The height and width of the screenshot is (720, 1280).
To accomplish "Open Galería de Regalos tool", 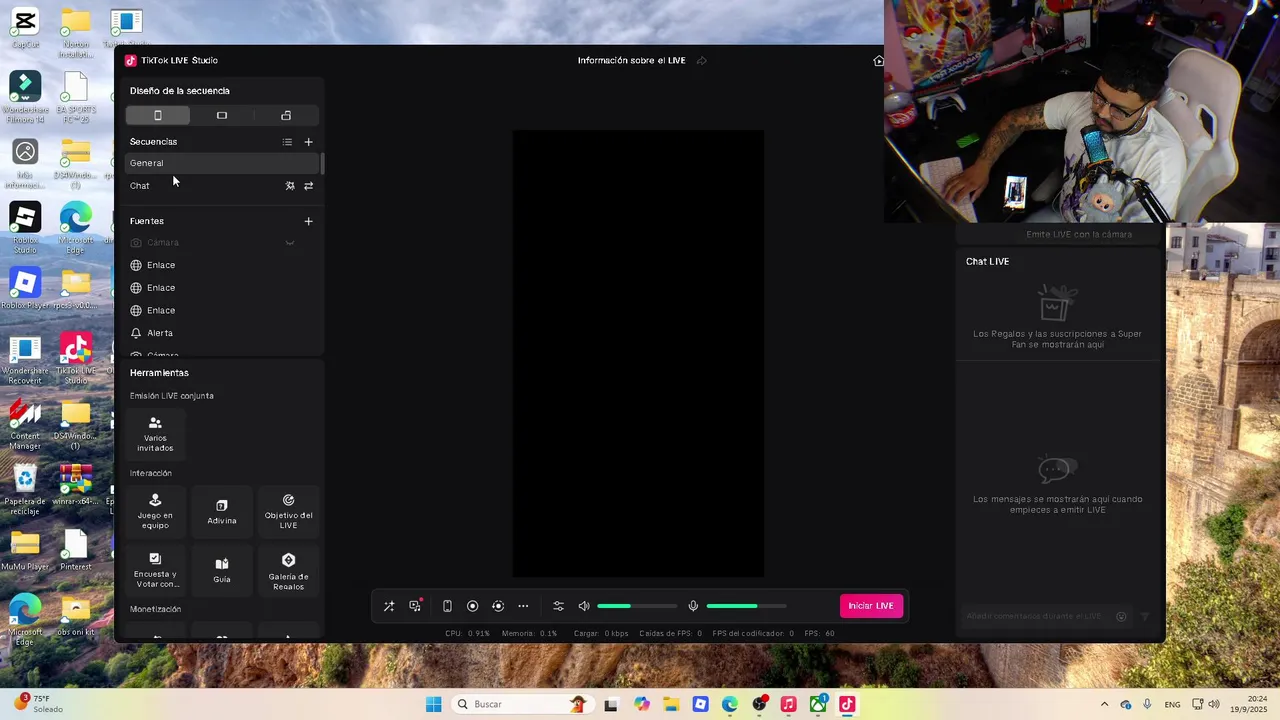I will (x=288, y=570).
